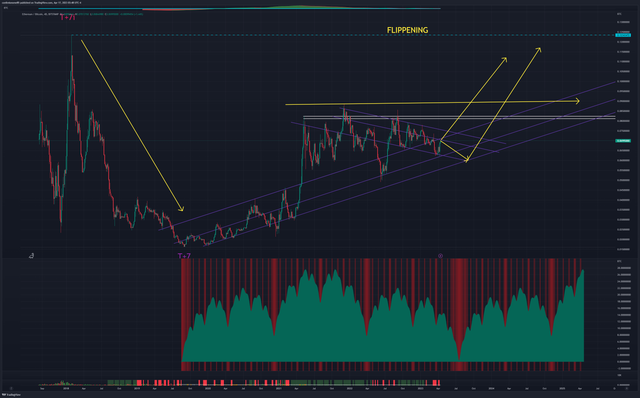The width and height of the screenshot is (640, 398).
Task: Click the tip of the long downward yellow arrow
Action: [182, 209]
